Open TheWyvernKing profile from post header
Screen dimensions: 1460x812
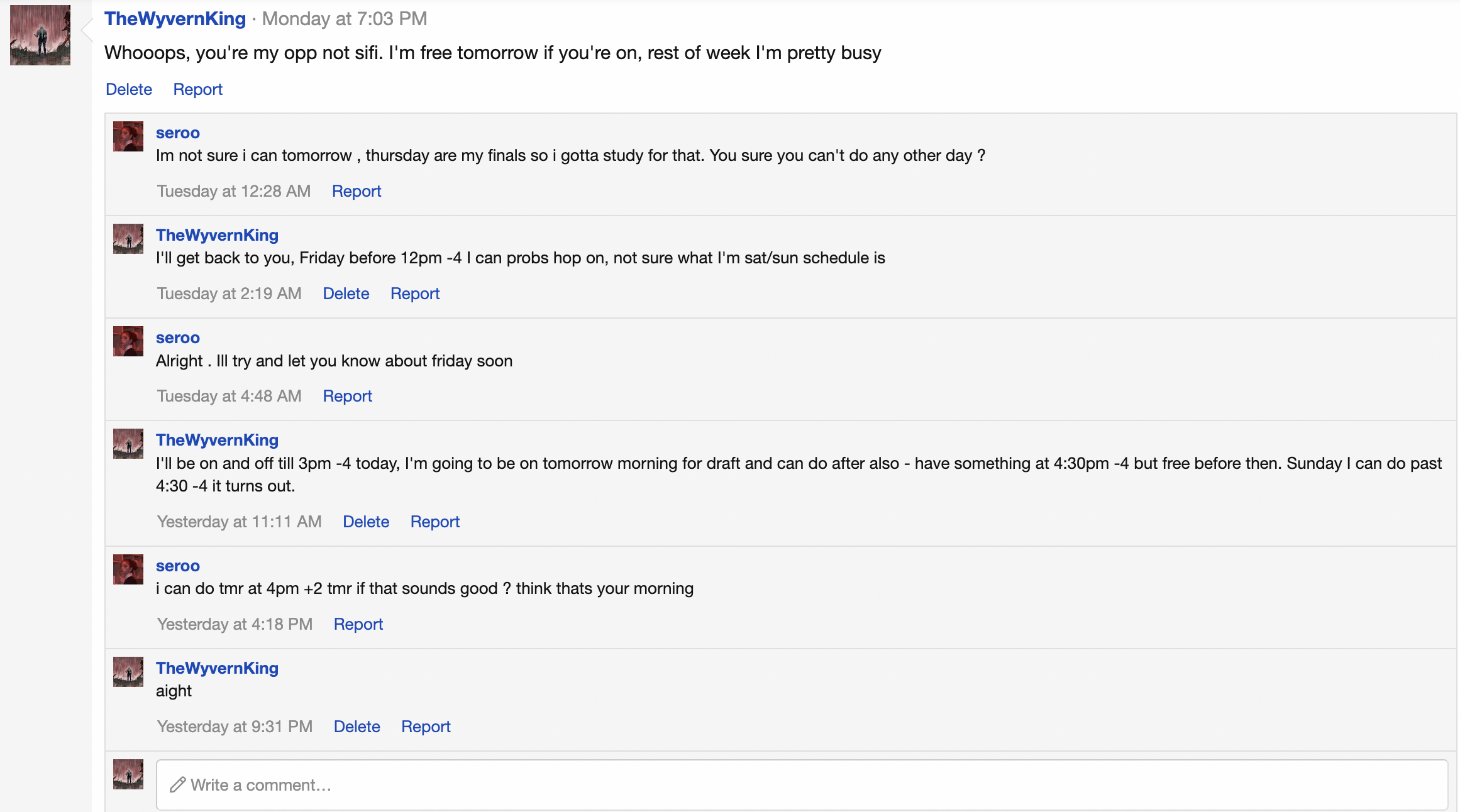[175, 19]
